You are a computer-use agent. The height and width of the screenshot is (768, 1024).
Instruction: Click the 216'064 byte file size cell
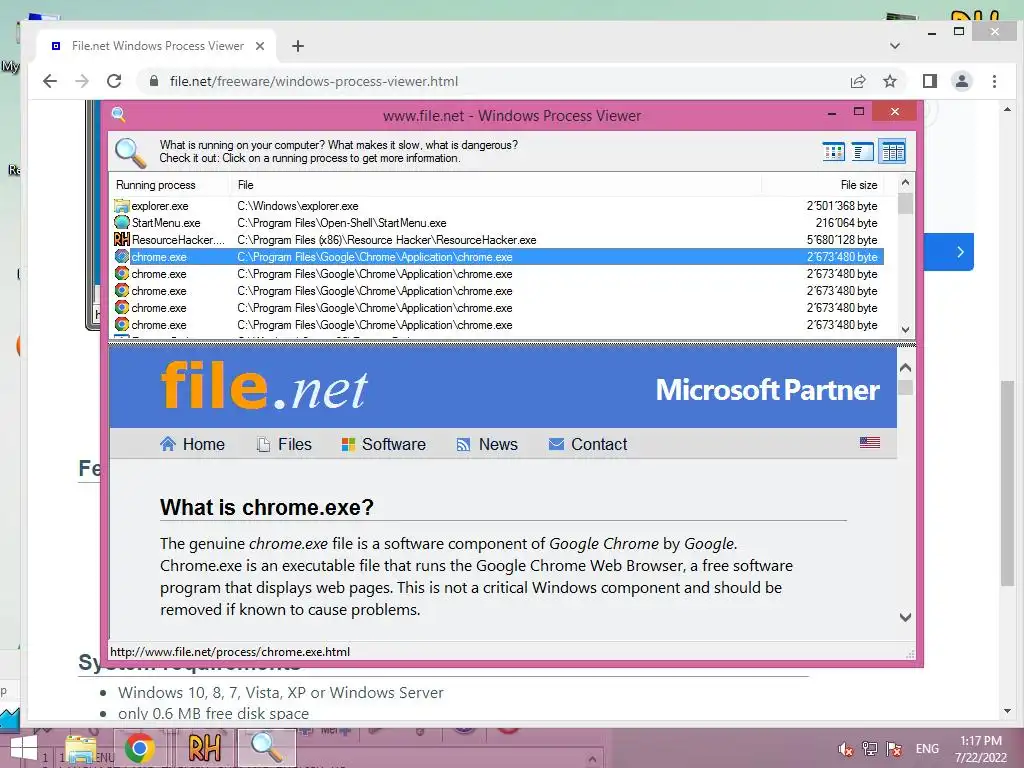coord(846,223)
